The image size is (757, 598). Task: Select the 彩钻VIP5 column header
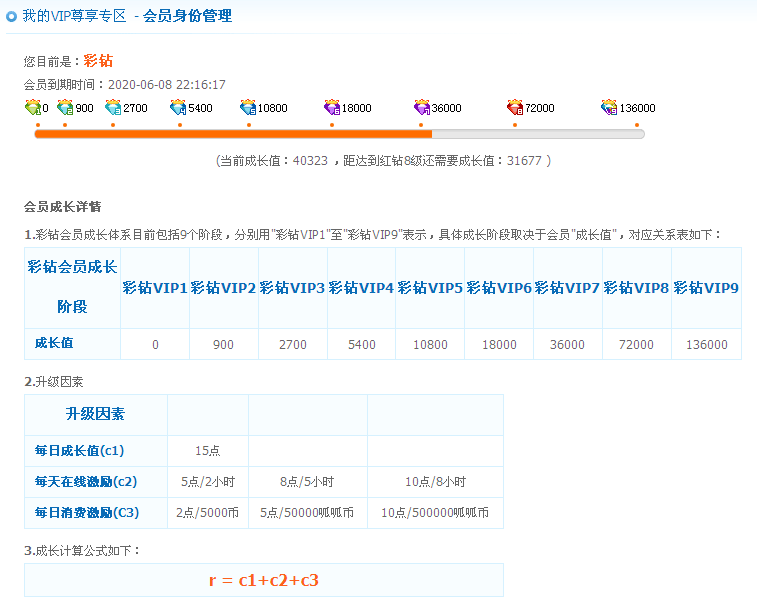click(x=430, y=288)
